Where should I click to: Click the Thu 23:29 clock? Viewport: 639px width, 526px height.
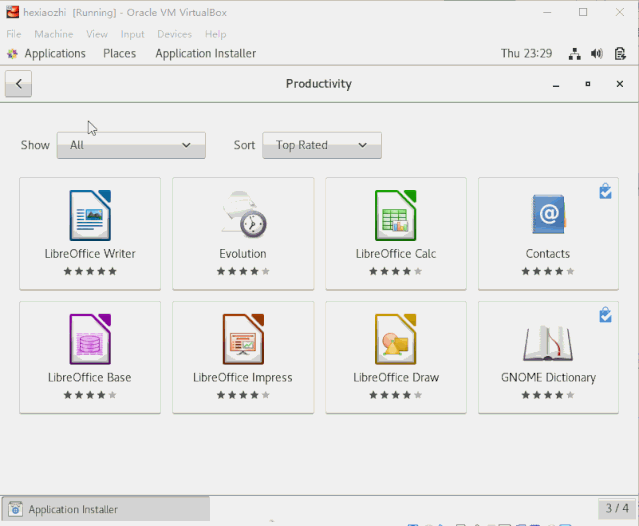527,53
